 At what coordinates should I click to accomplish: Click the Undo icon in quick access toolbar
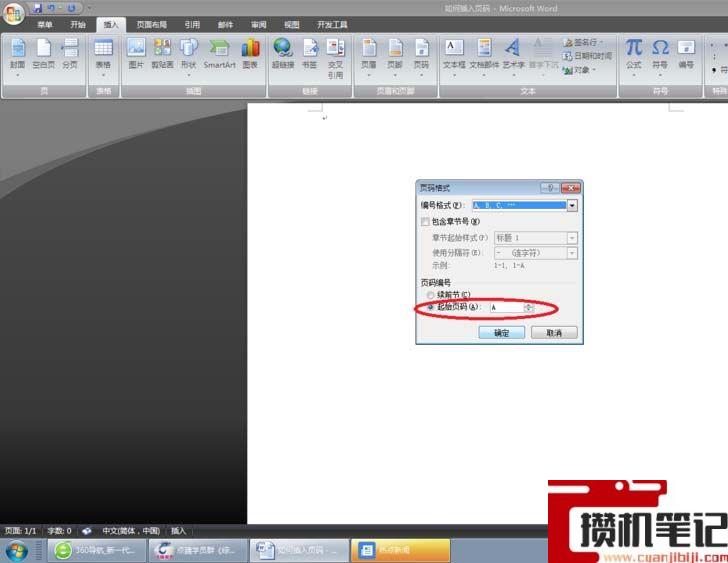52,8
